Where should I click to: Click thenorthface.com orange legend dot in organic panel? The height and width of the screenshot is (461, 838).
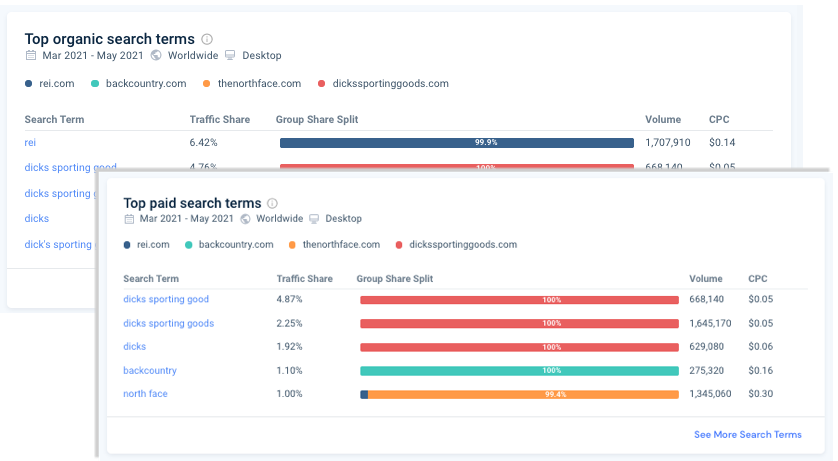pyautogui.click(x=206, y=83)
